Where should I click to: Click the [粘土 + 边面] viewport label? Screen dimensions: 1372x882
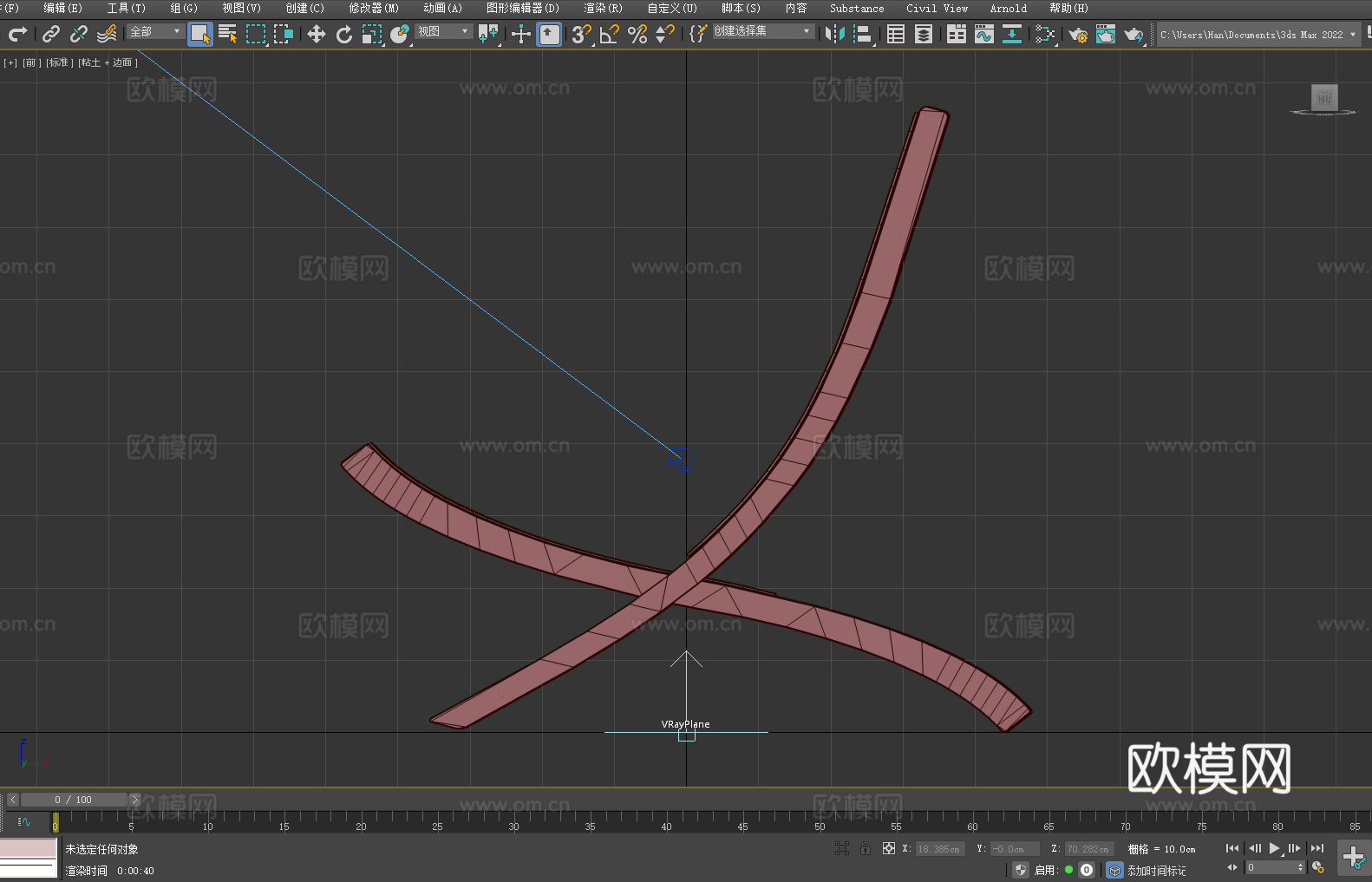[108, 62]
